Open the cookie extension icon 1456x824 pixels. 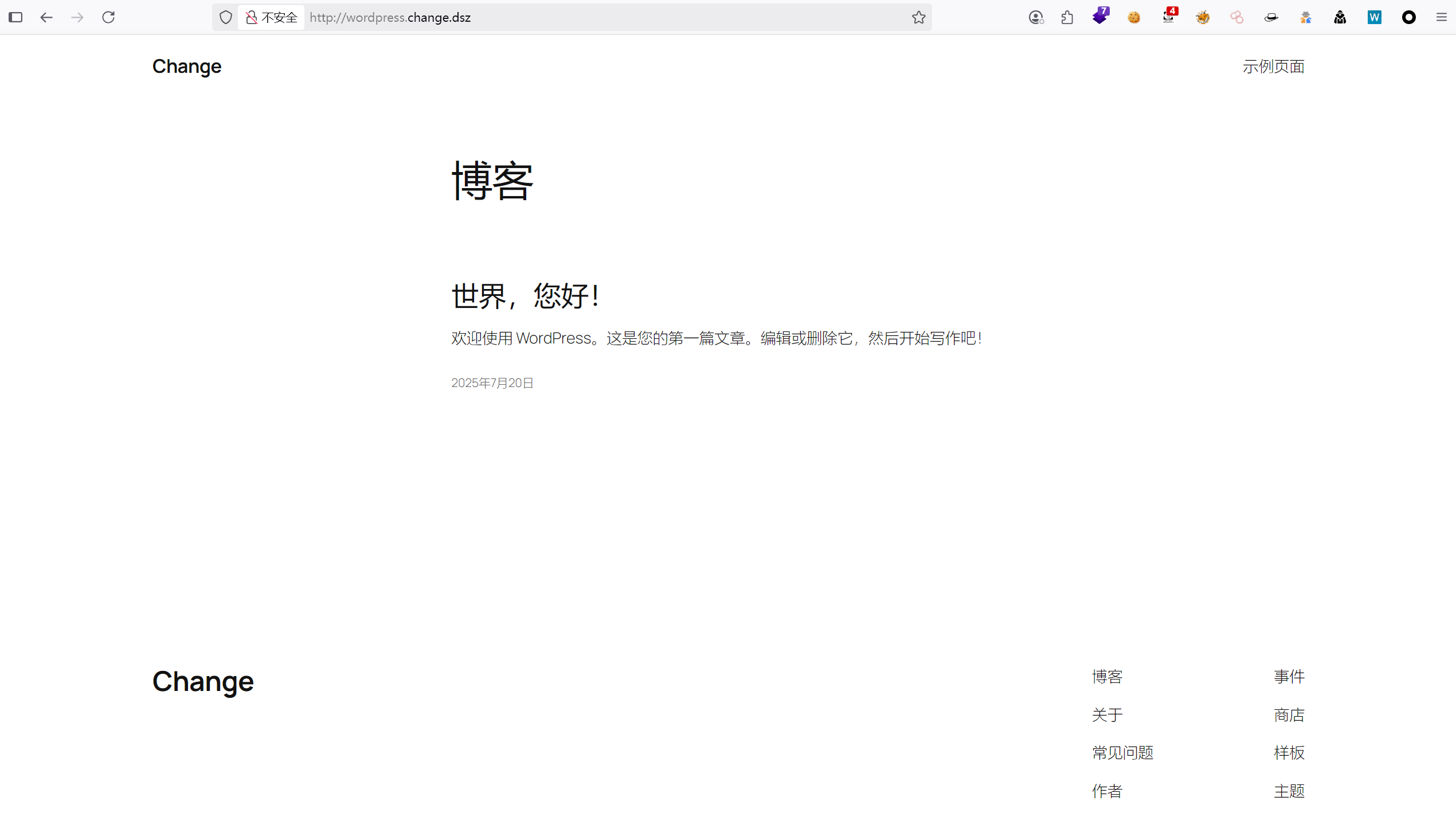pos(1133,17)
